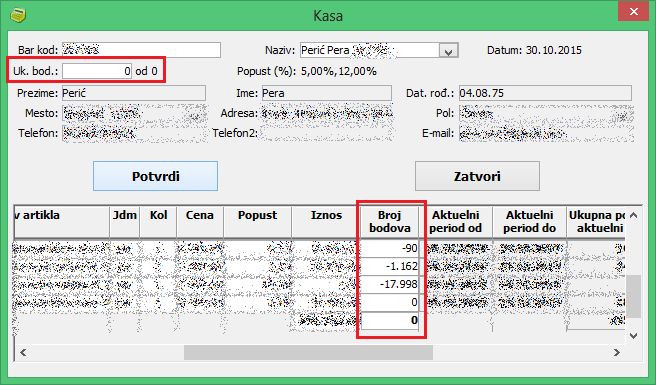The height and width of the screenshot is (385, 656).
Task: Click the horizontal scrollbar left arrow
Action: 23,352
